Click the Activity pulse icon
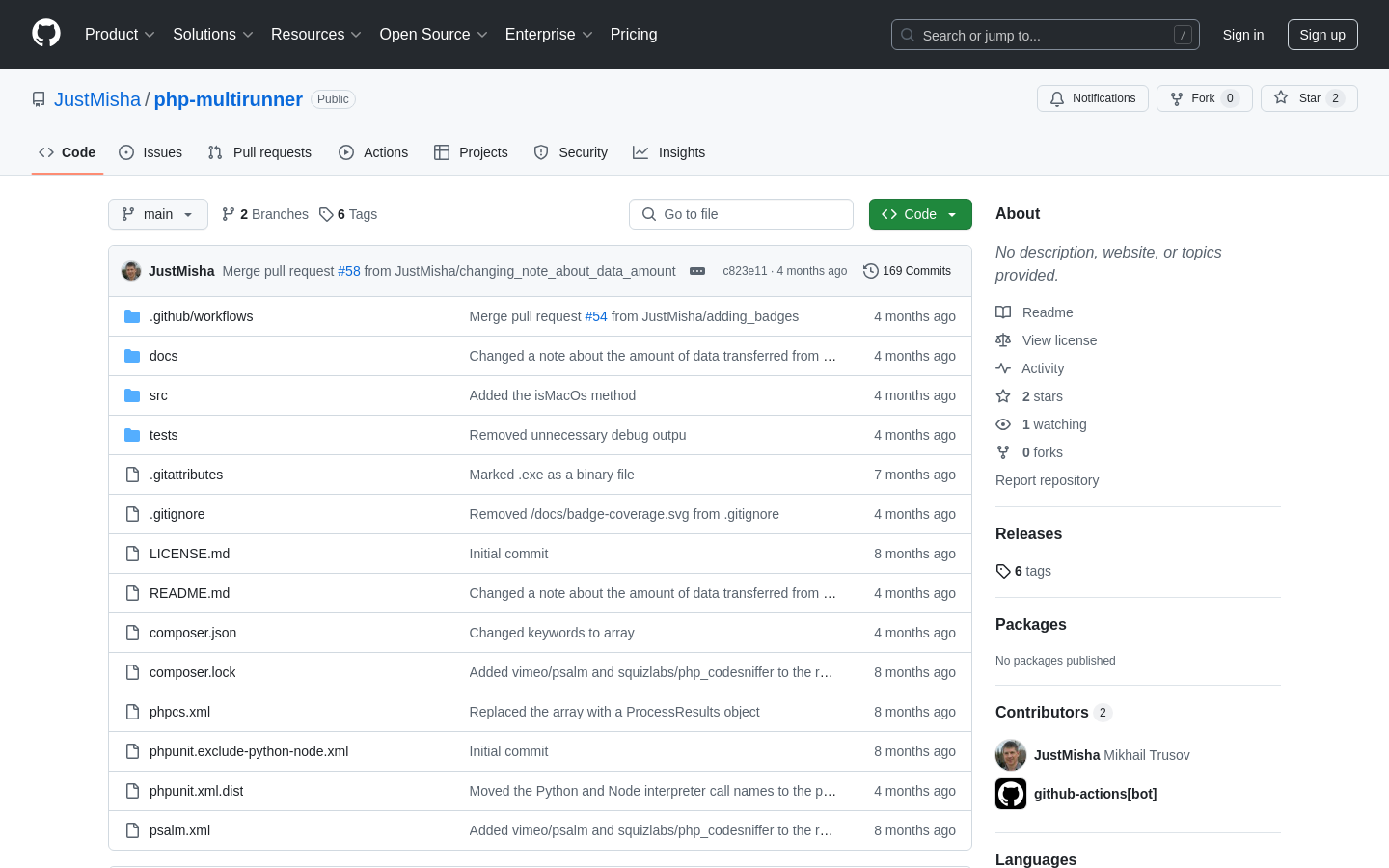1389x868 pixels. pyautogui.click(x=1003, y=368)
